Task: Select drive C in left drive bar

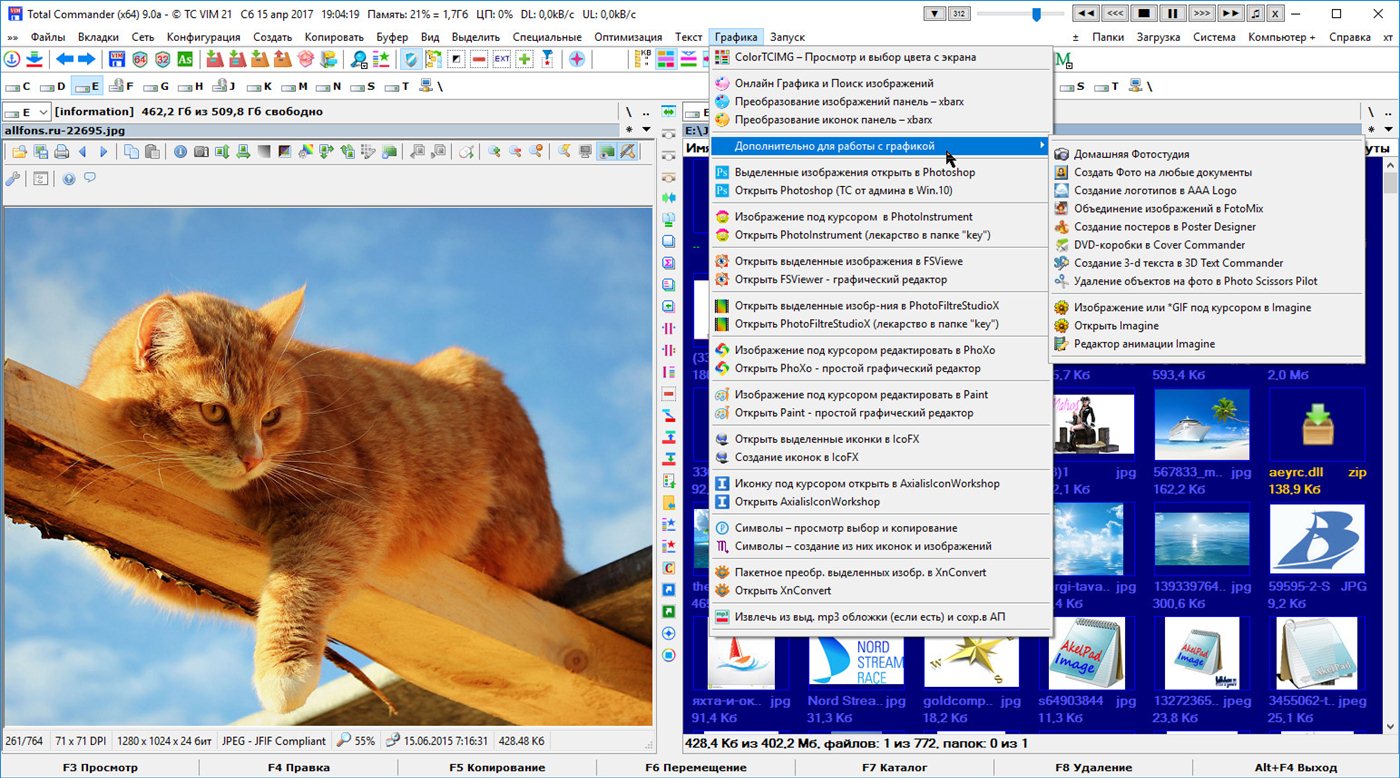Action: click(x=18, y=87)
